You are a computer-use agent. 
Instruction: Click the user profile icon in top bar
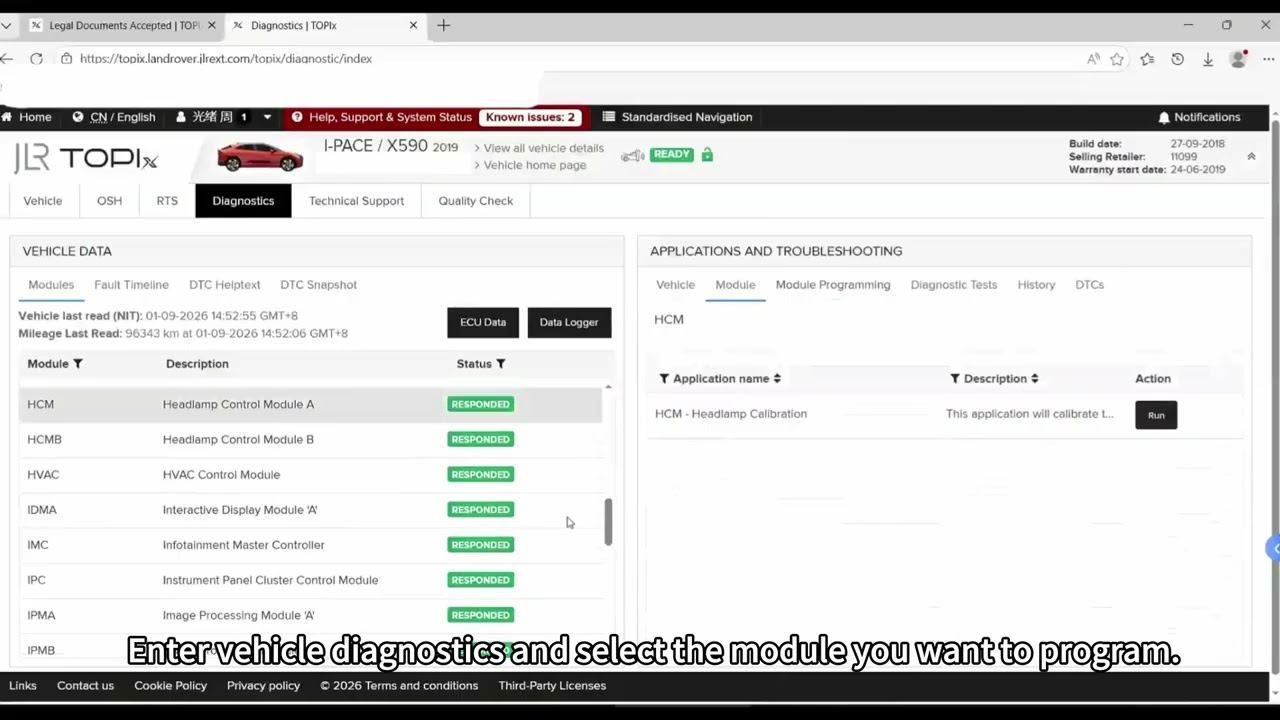click(181, 117)
